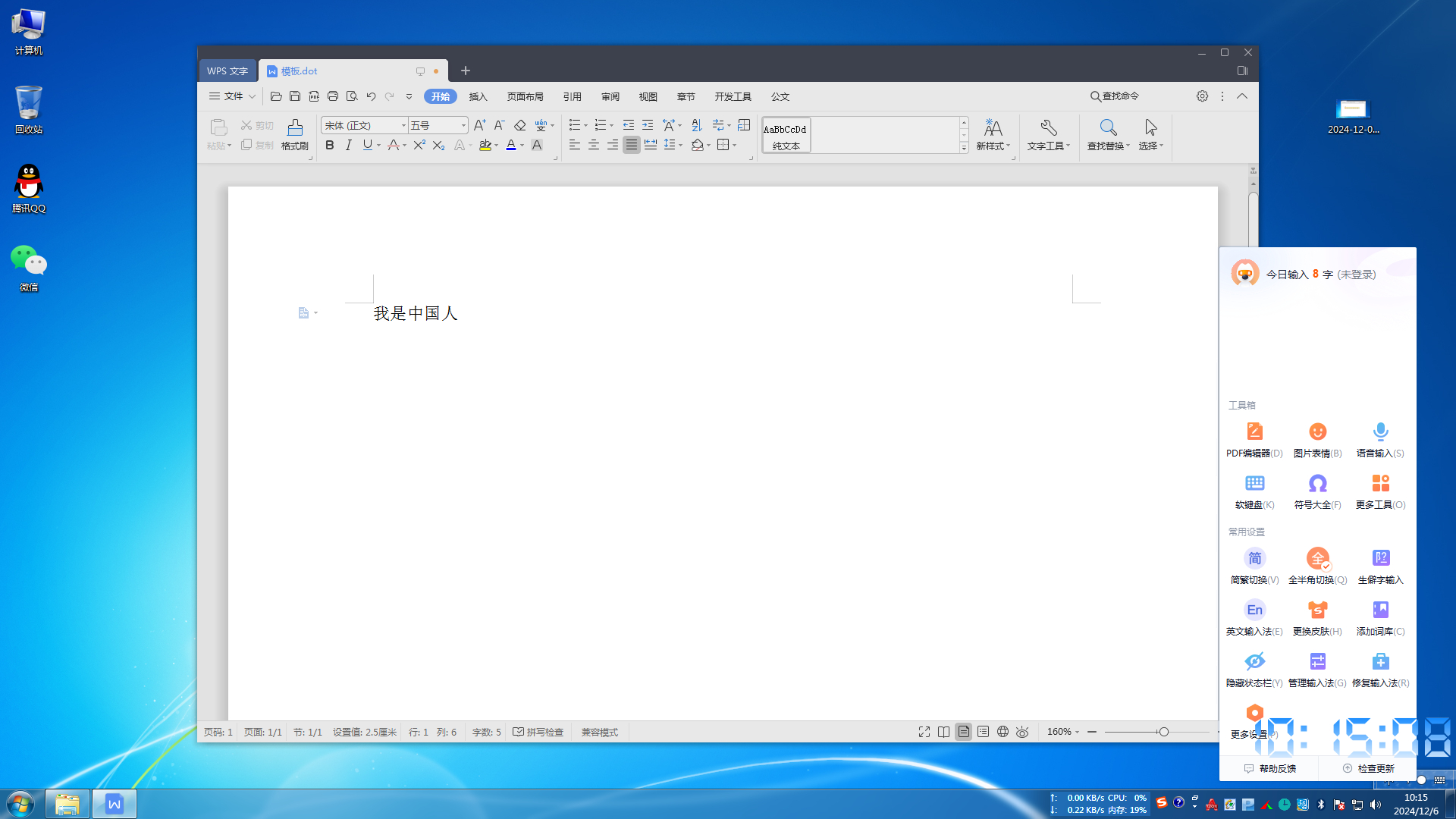Click the 新样式 button

click(x=993, y=135)
